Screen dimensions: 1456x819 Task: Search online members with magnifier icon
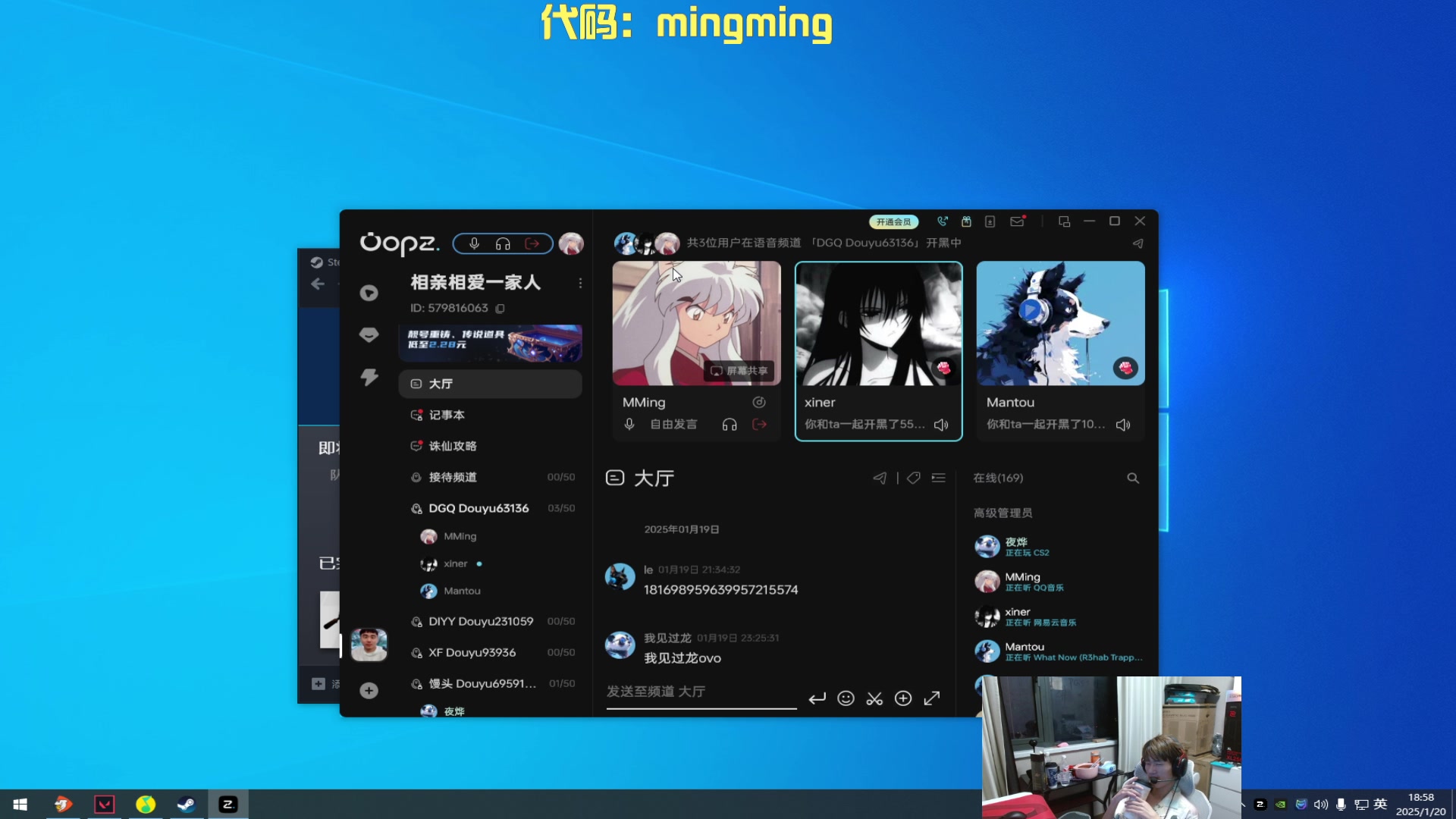(x=1133, y=478)
